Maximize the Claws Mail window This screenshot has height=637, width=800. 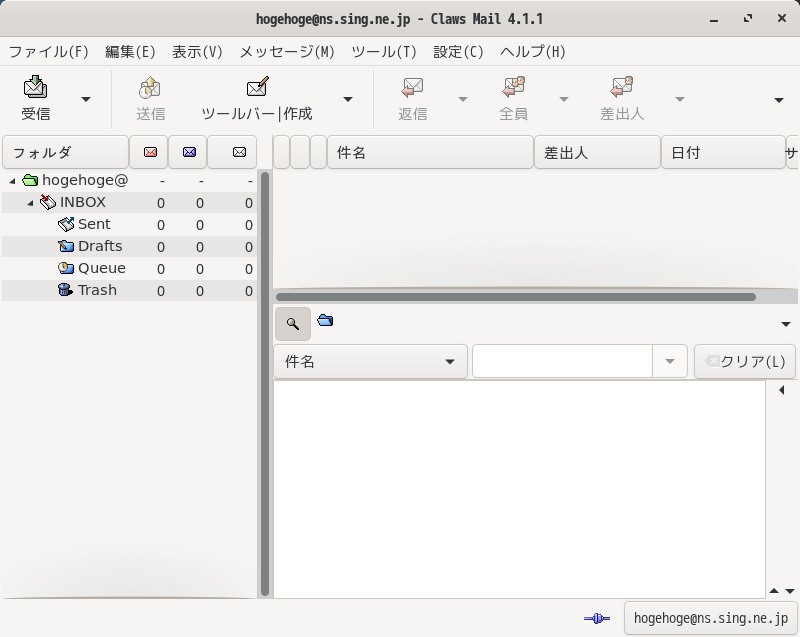click(x=747, y=18)
